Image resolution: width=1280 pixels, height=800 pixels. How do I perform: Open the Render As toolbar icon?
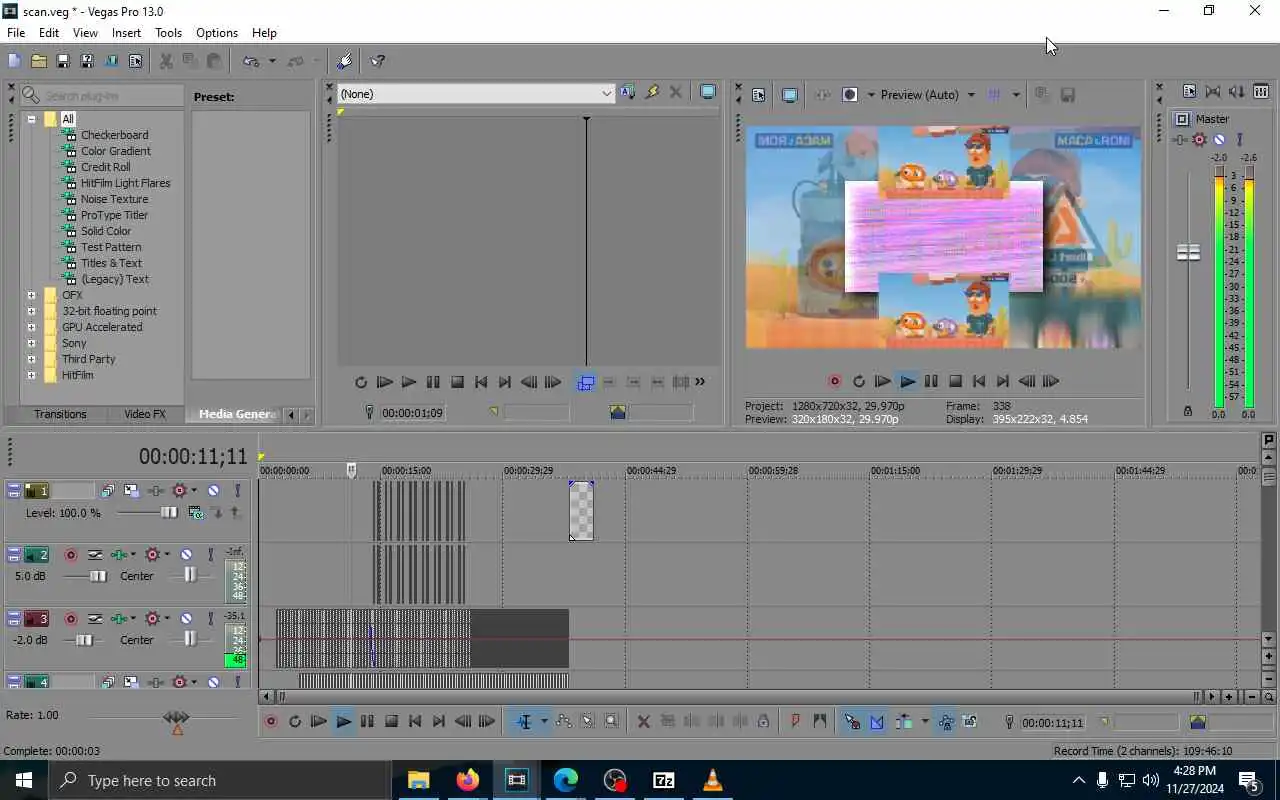pyautogui.click(x=111, y=61)
